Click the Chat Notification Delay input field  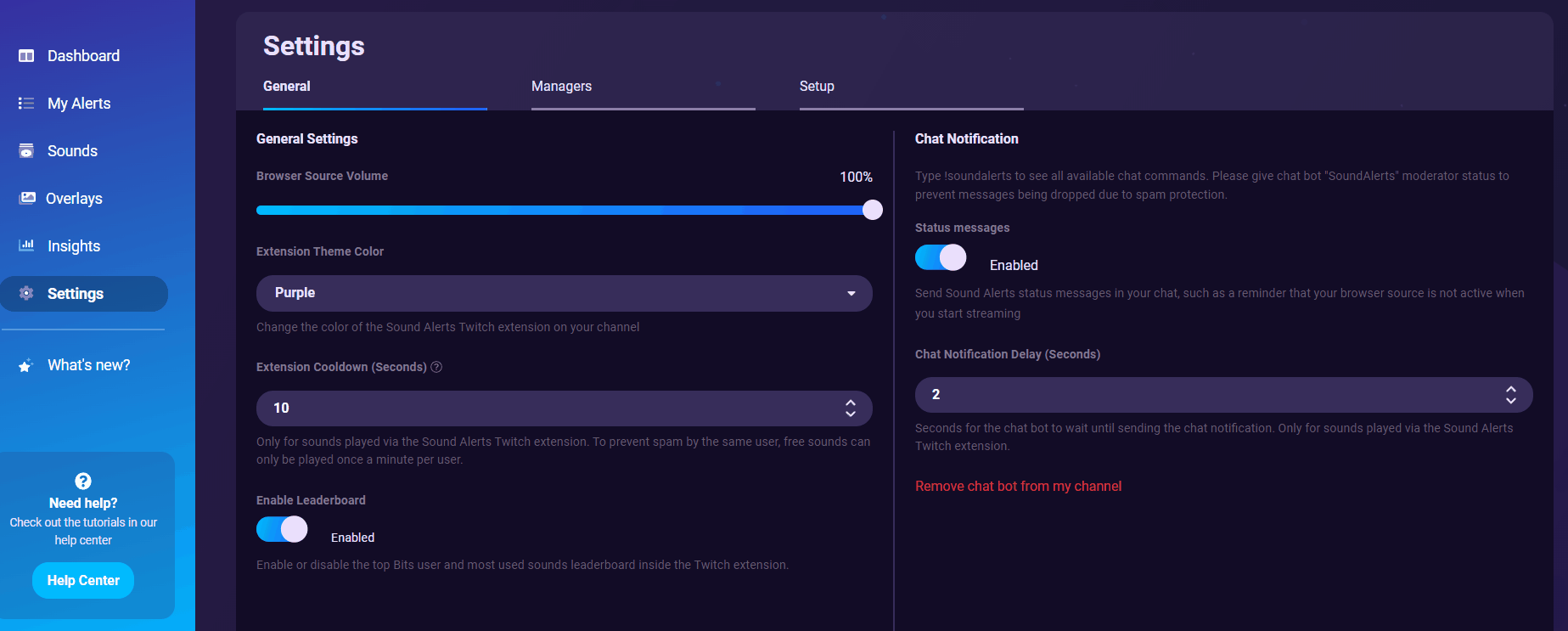click(1223, 395)
